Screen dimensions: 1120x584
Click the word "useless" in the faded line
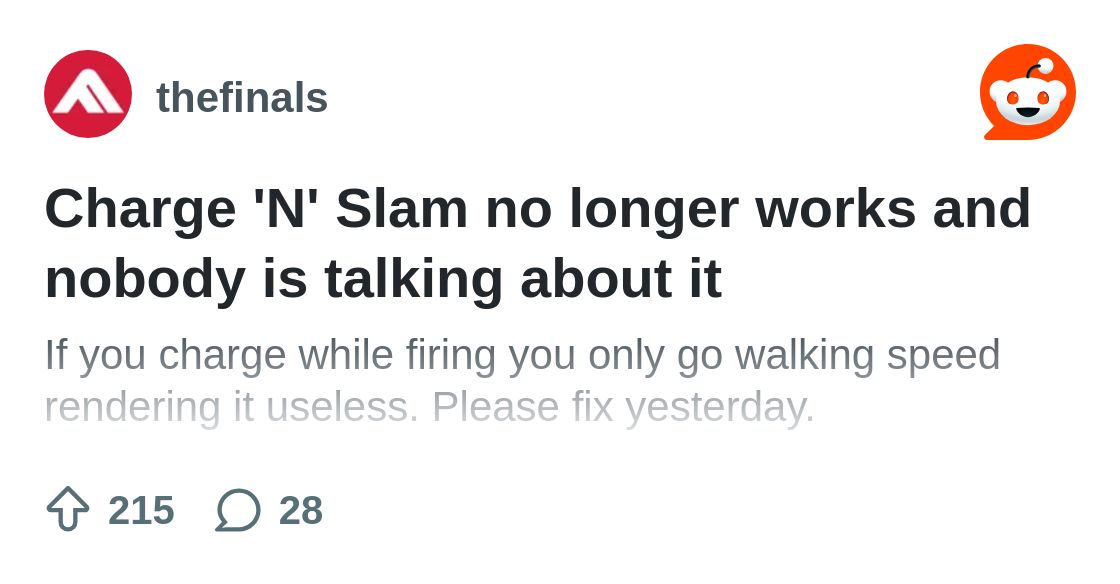point(341,408)
